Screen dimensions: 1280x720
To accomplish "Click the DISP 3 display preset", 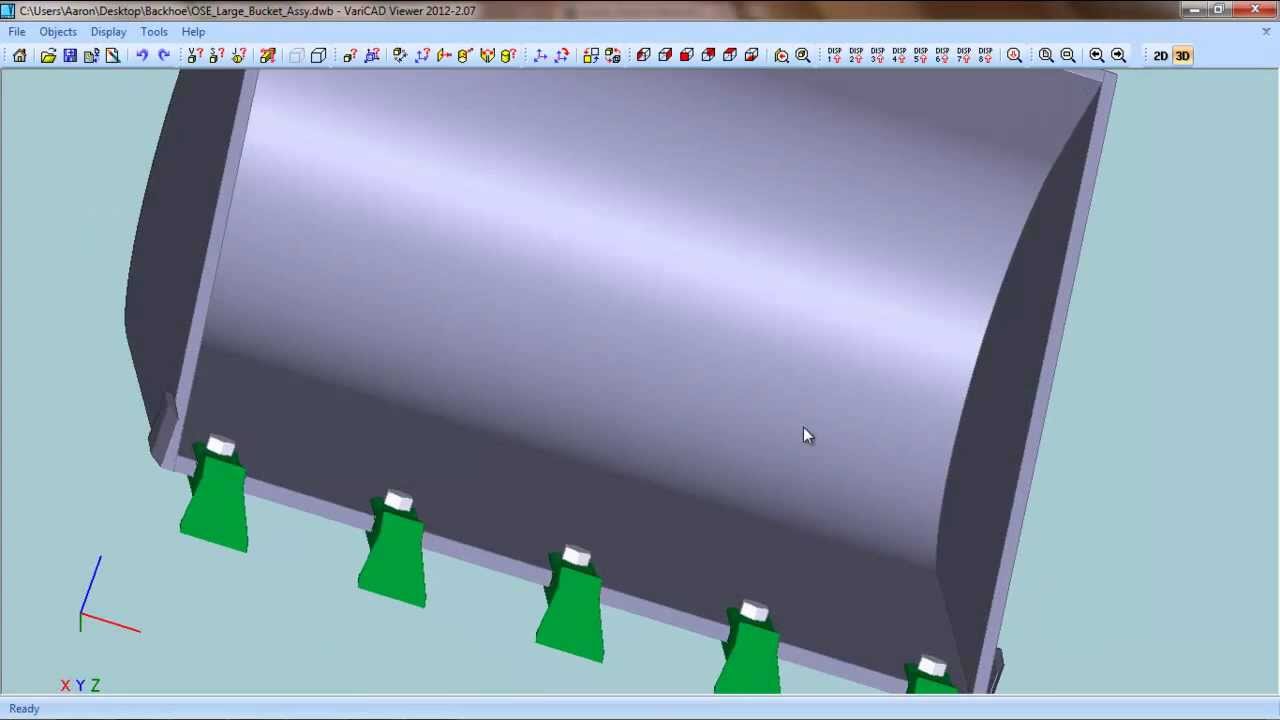I will (x=877, y=56).
